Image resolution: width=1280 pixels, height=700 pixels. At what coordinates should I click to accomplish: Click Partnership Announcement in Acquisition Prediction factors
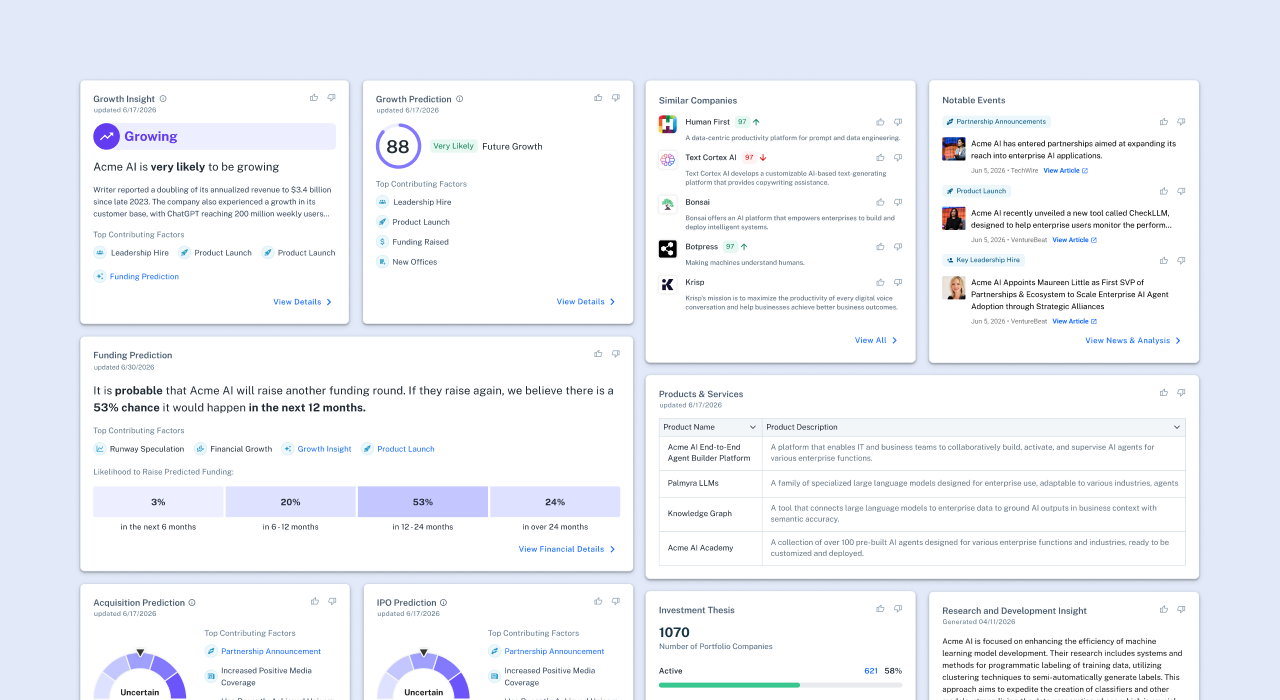coord(263,651)
